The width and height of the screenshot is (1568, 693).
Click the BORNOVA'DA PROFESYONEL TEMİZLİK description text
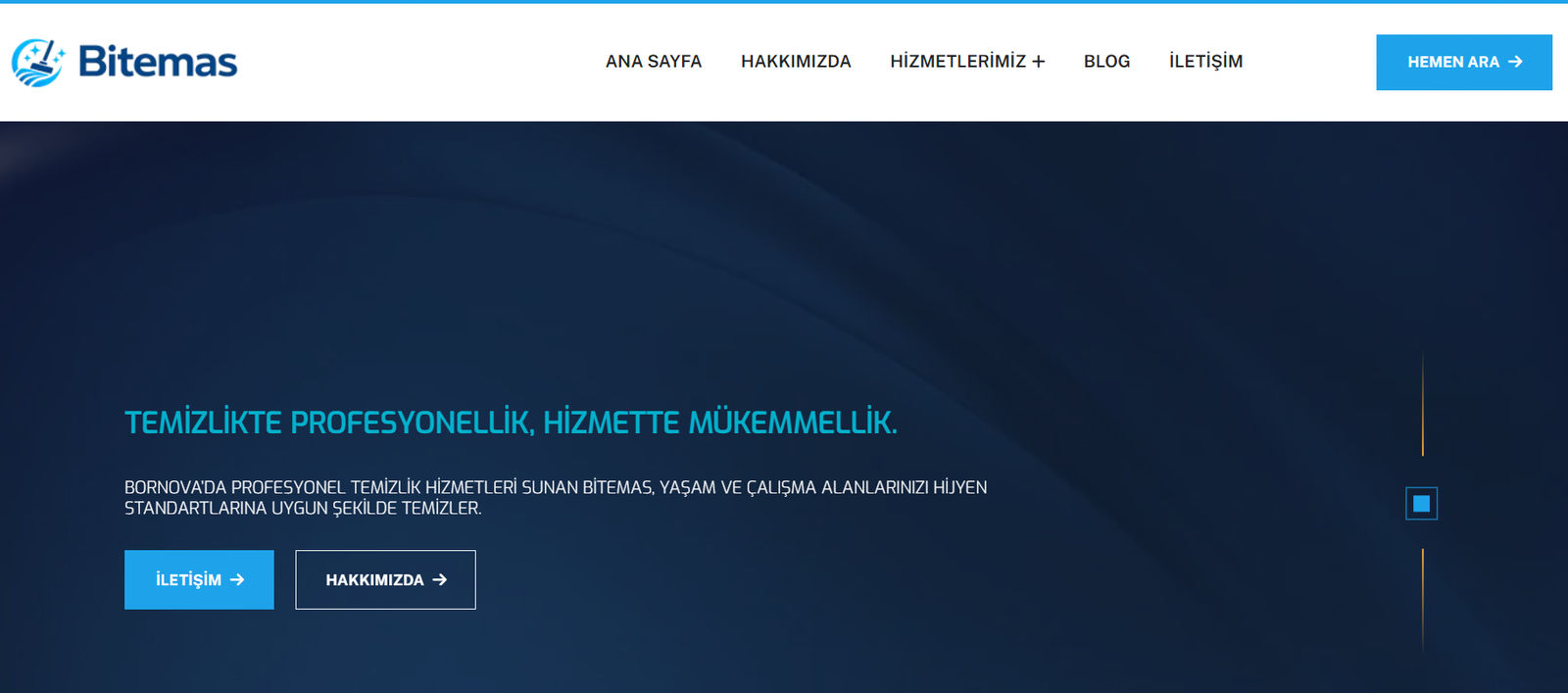[555, 497]
